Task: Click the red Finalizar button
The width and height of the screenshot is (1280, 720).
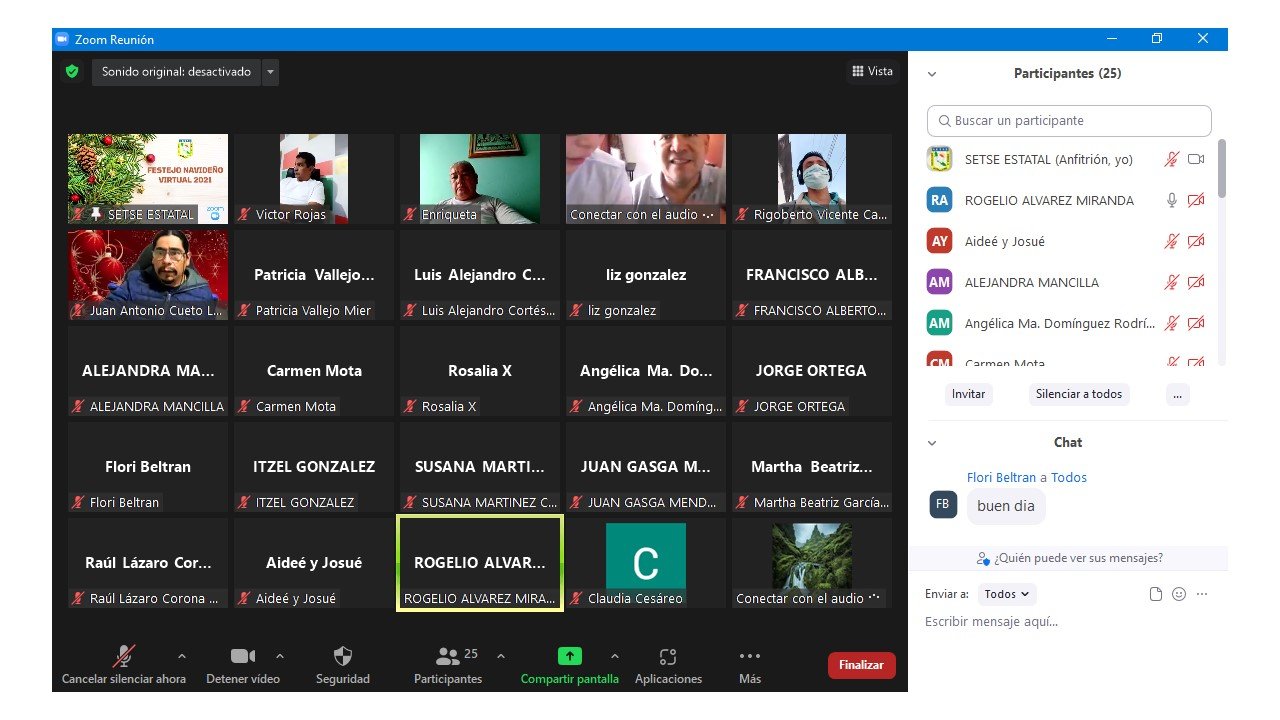Action: click(861, 665)
